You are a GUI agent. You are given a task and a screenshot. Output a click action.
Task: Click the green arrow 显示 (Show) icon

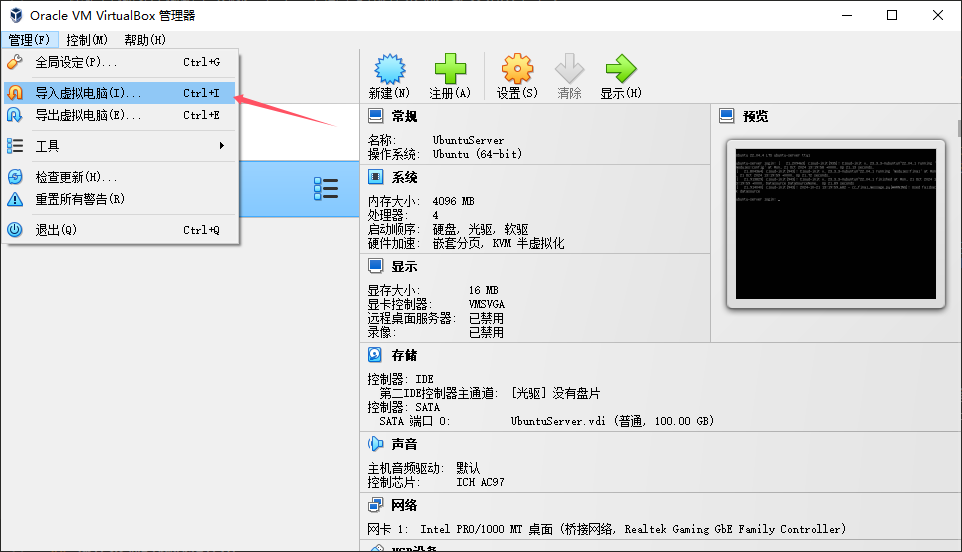[x=621, y=69]
